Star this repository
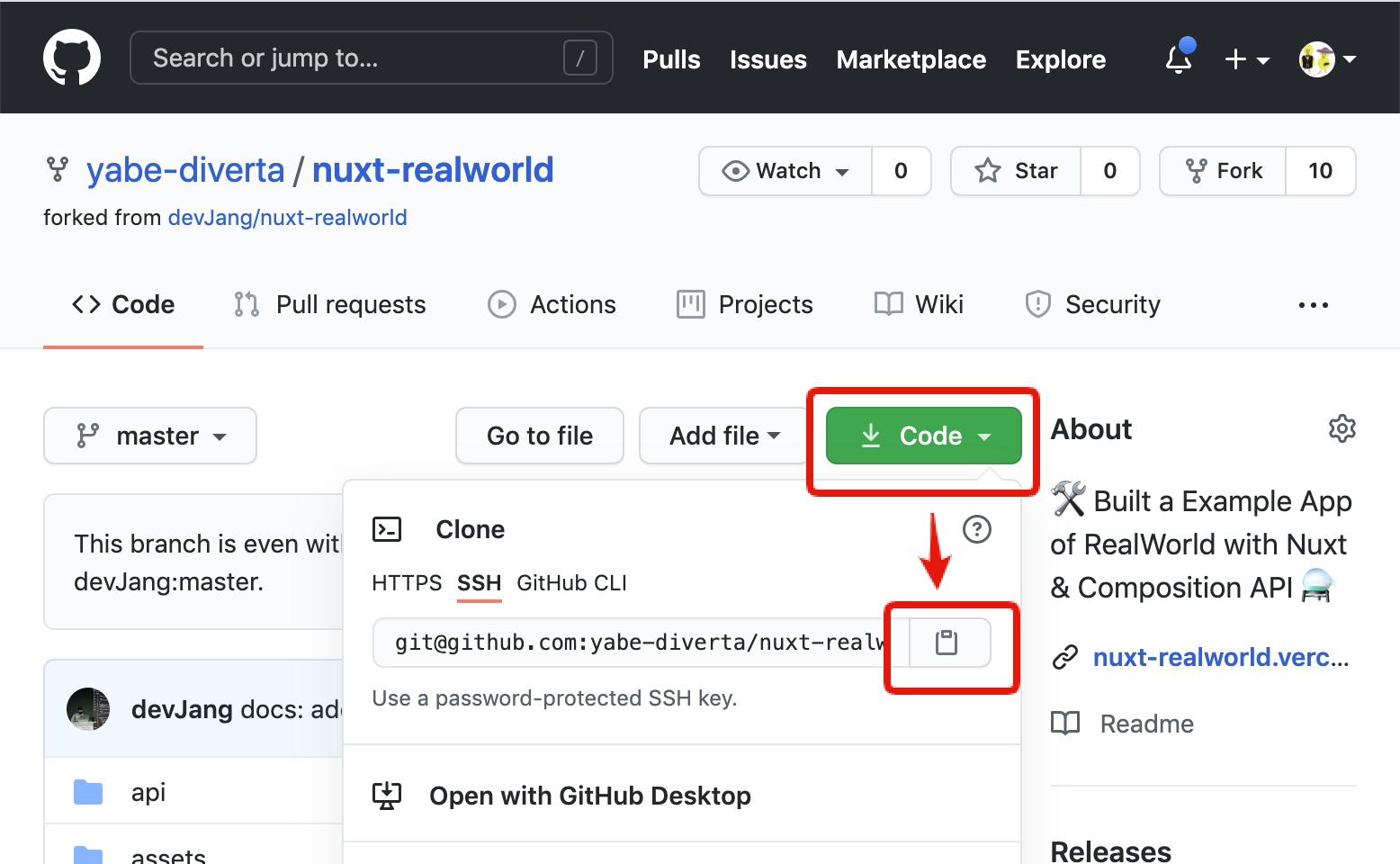This screenshot has width=1400, height=864. [1016, 171]
